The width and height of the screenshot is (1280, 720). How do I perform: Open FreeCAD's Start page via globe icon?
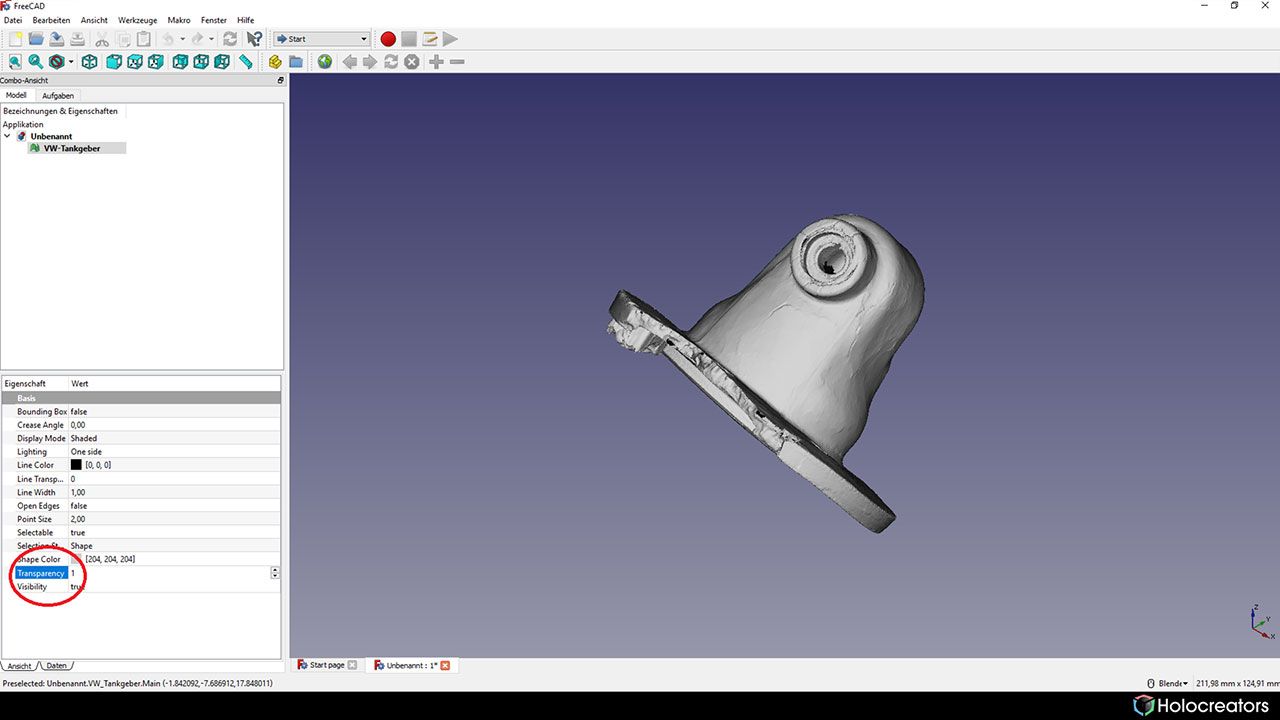[x=324, y=61]
